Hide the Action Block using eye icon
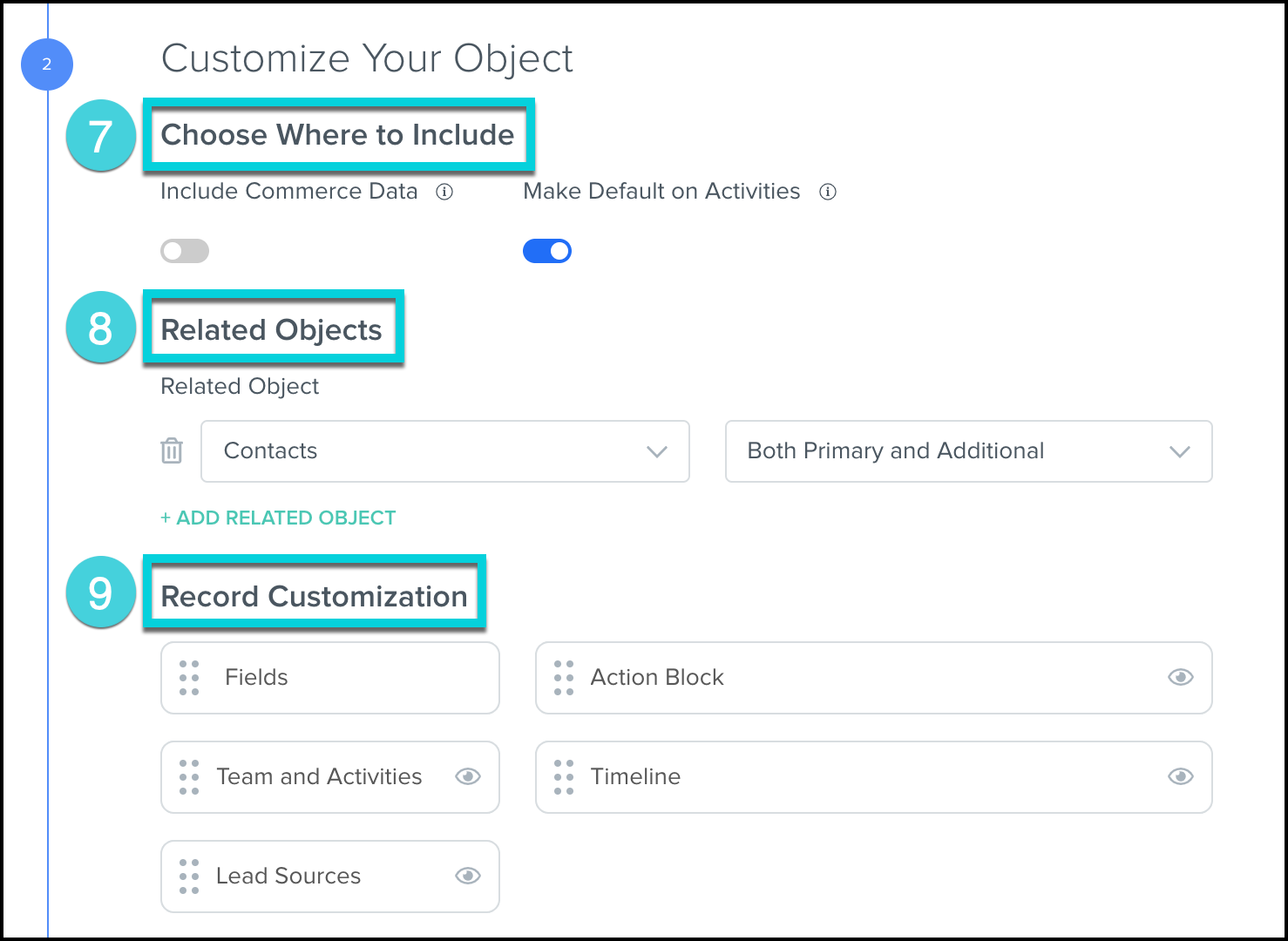Image resolution: width=1288 pixels, height=941 pixels. point(1180,678)
